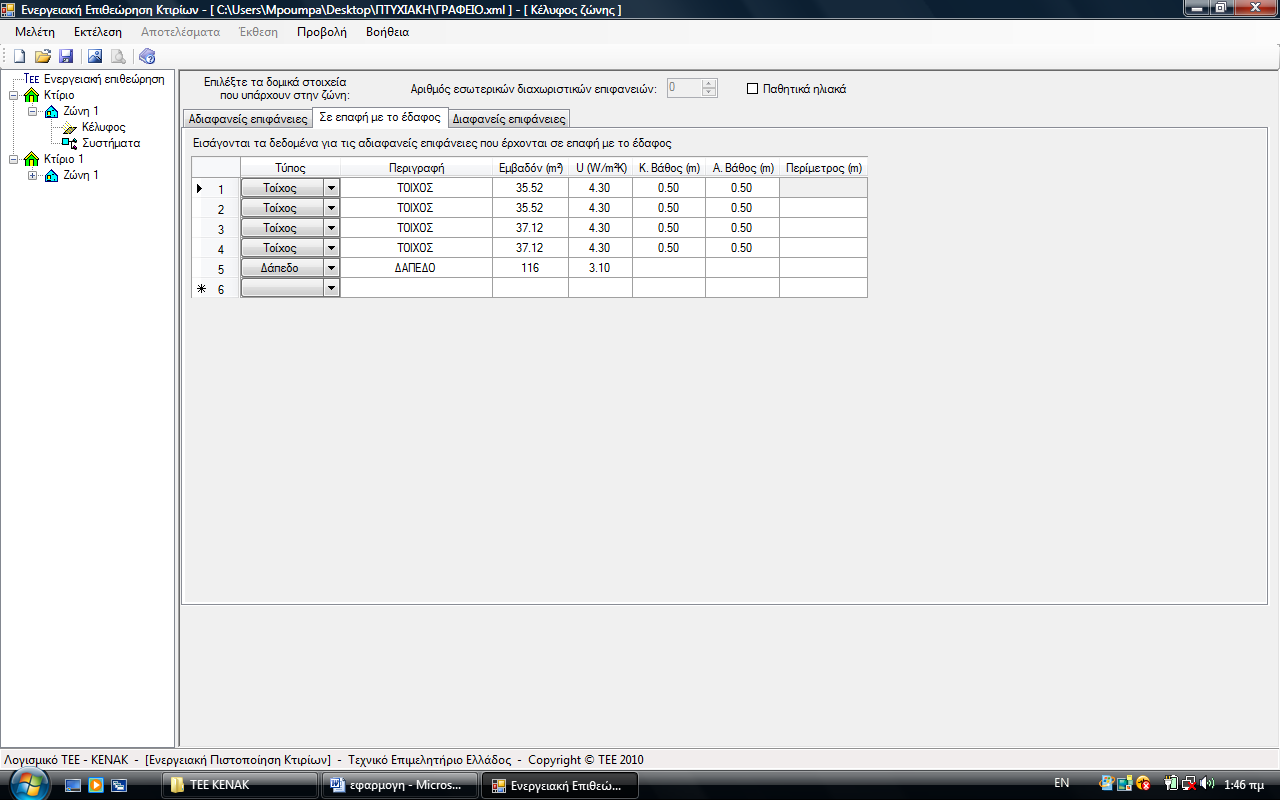The height and width of the screenshot is (800, 1280).
Task: Click Α. Βάθος value 0.50 in row 4
Action: [x=742, y=248]
